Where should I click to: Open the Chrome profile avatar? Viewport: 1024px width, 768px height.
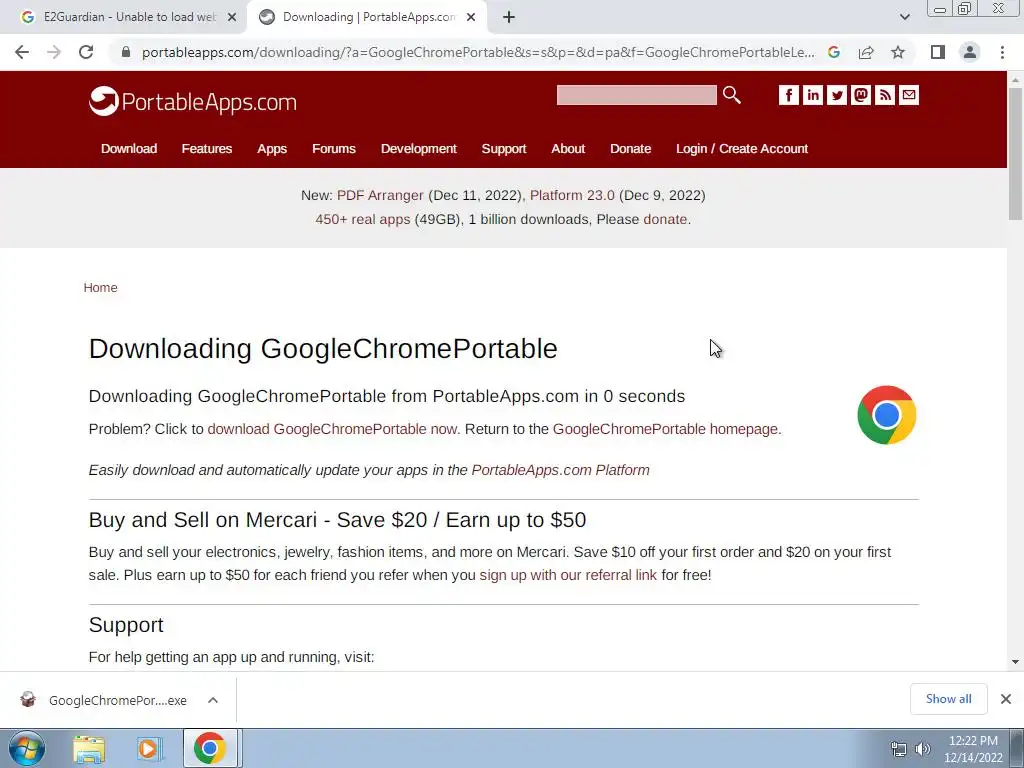click(x=970, y=52)
